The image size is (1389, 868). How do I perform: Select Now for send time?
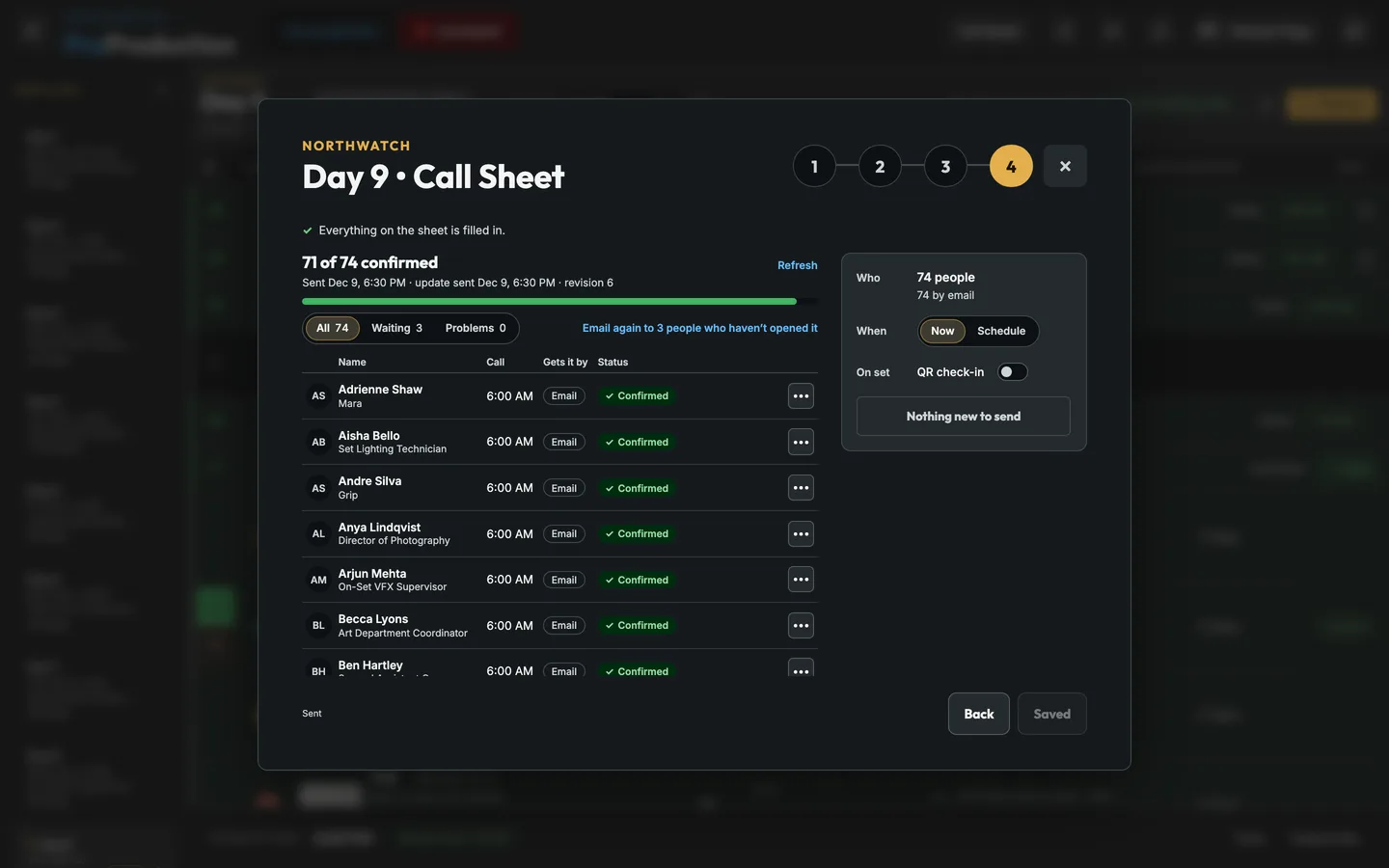942,331
